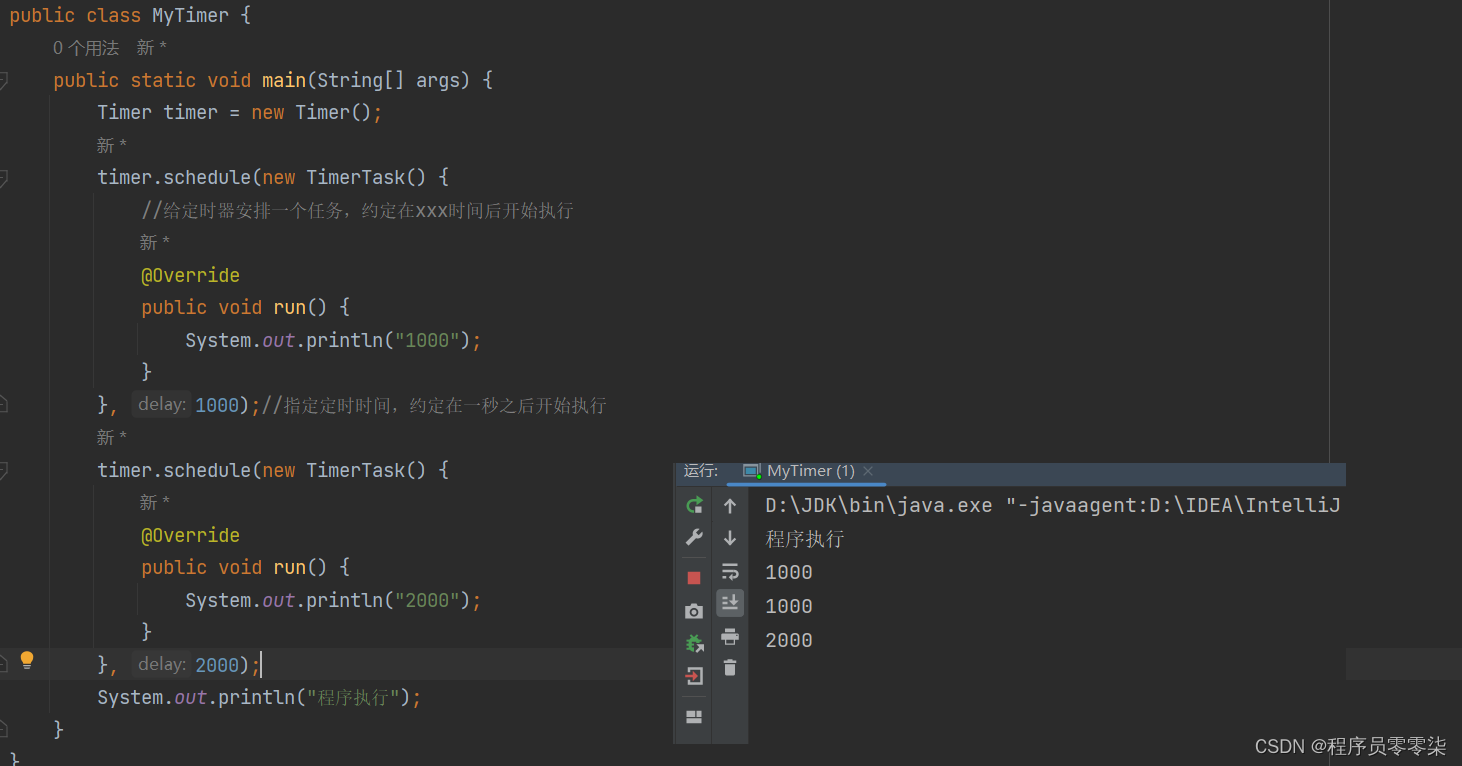Viewport: 1462px width, 766px height.
Task: Collapse the first timer.schedule fold marker
Action: [x=4, y=178]
